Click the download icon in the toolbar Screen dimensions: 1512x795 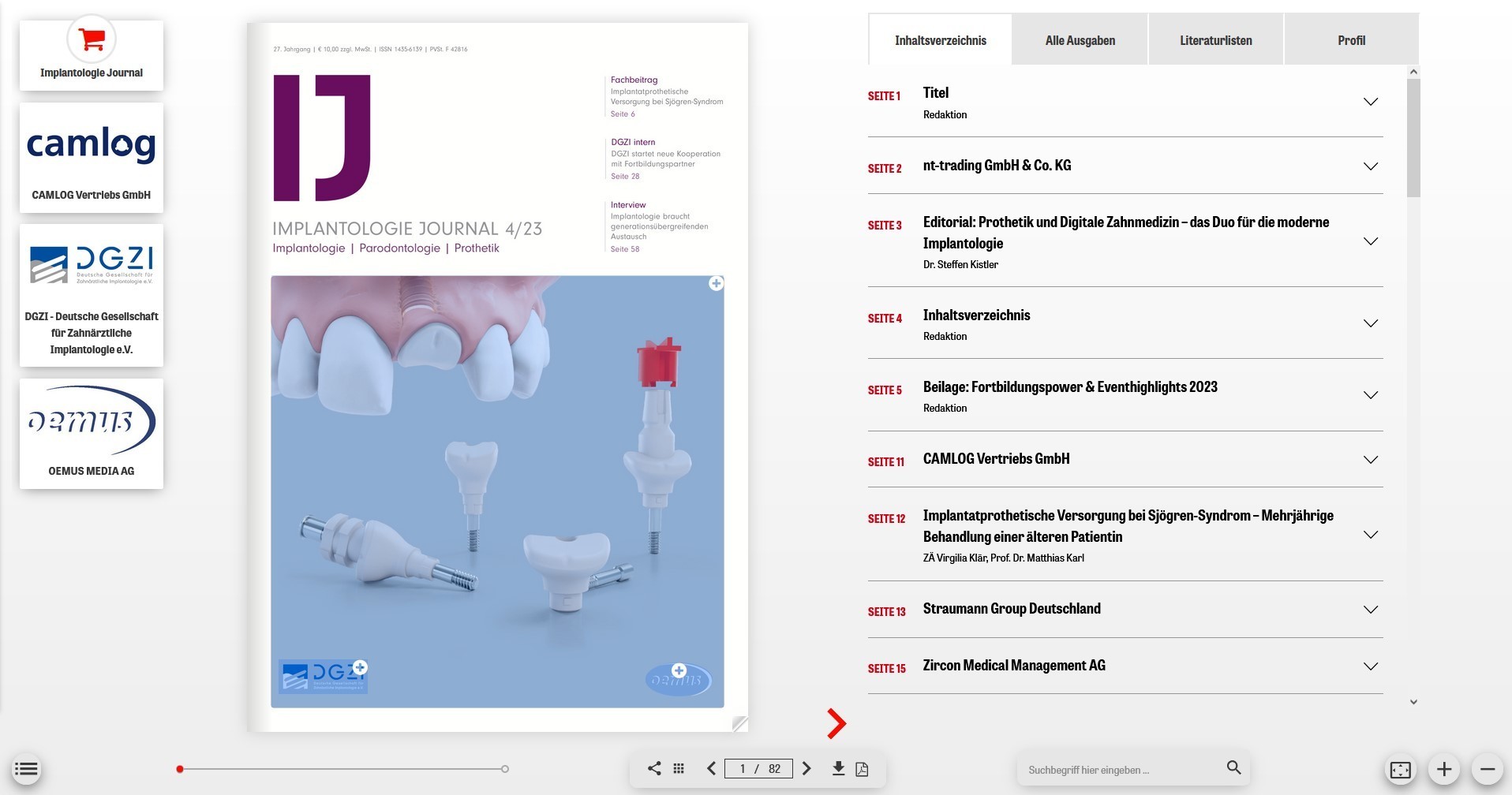(839, 768)
